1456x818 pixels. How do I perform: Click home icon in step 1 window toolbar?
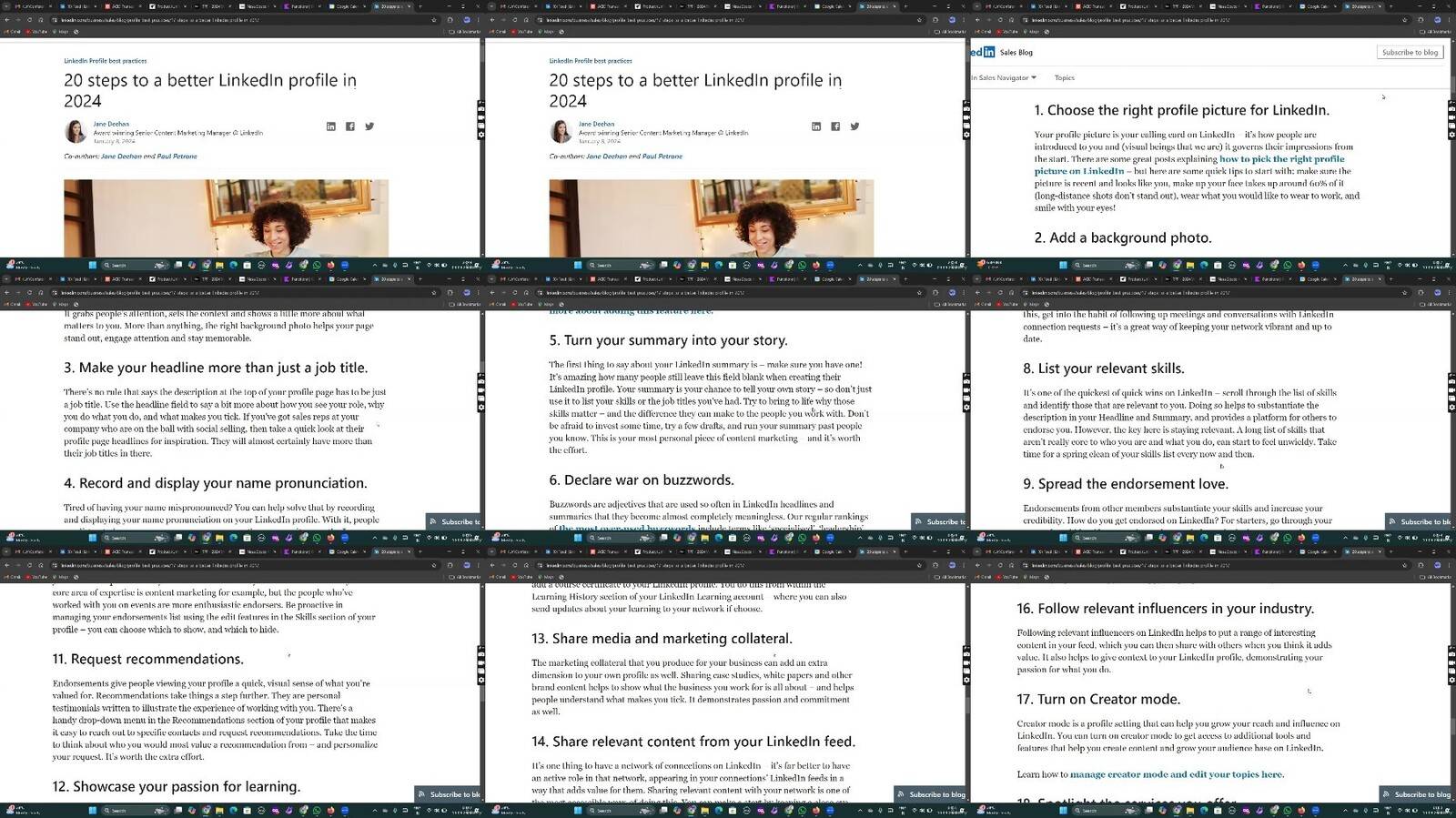click(x=1010, y=19)
